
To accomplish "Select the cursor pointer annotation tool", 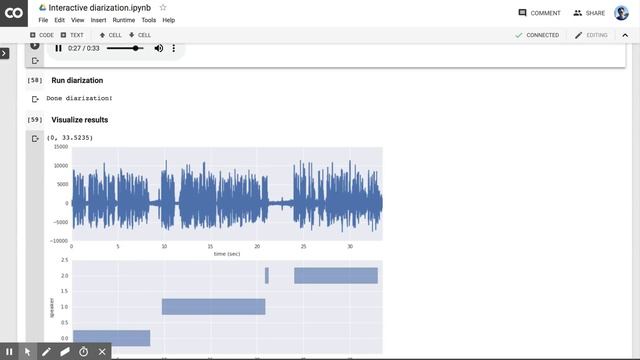I will click(x=27, y=351).
